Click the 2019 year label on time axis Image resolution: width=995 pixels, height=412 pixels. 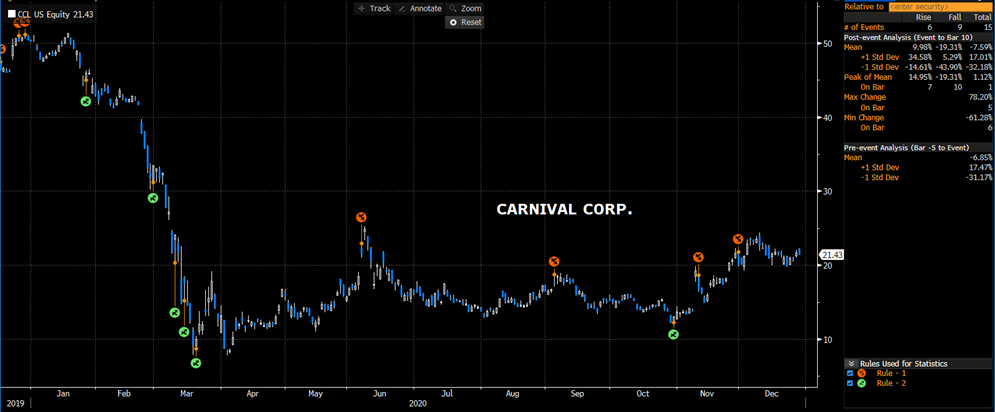15,403
